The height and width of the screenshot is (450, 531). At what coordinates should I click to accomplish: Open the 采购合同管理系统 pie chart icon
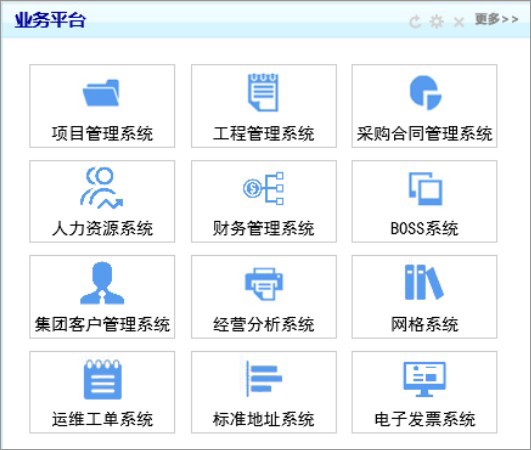coord(425,92)
